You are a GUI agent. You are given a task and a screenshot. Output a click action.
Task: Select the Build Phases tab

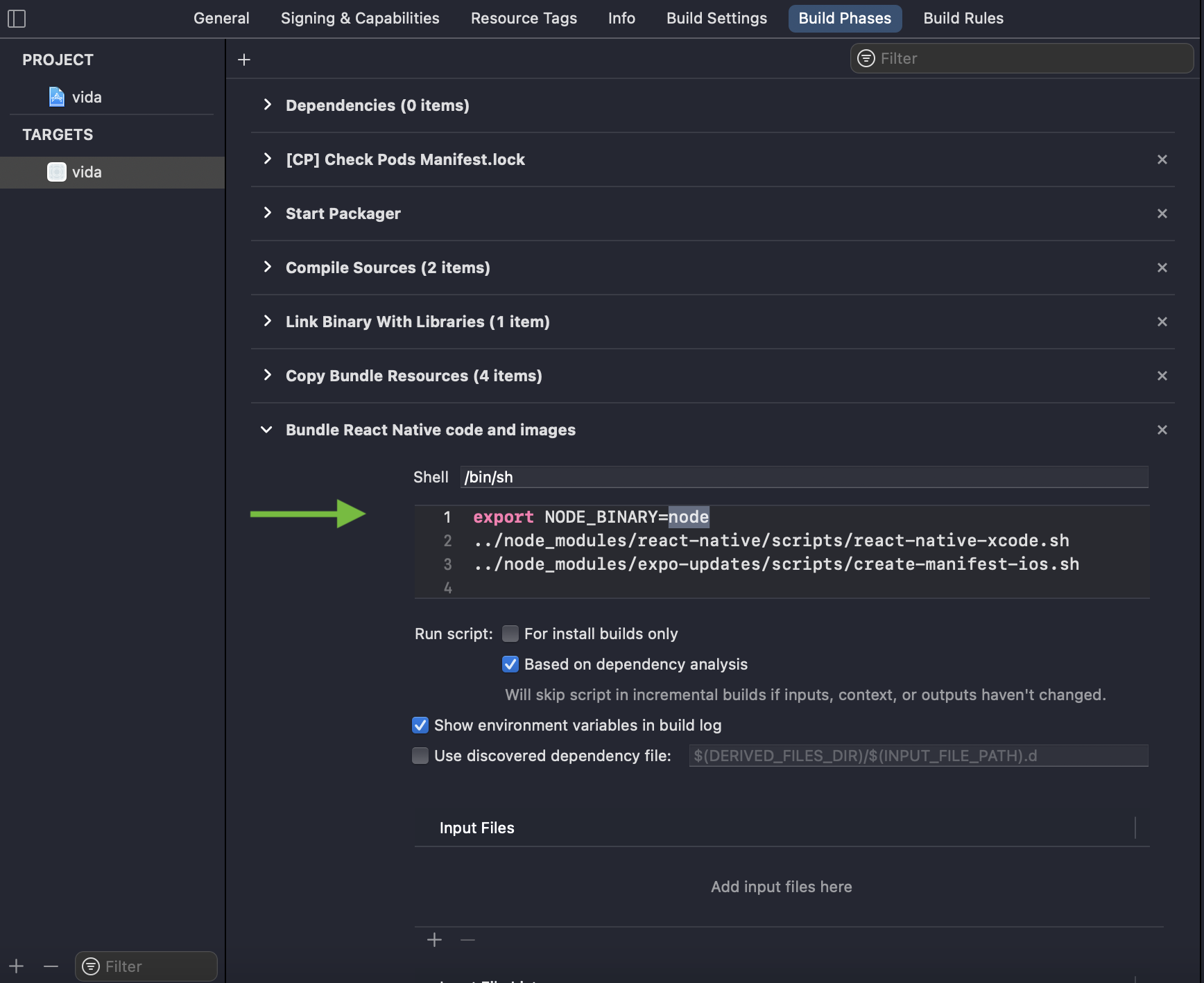845,19
